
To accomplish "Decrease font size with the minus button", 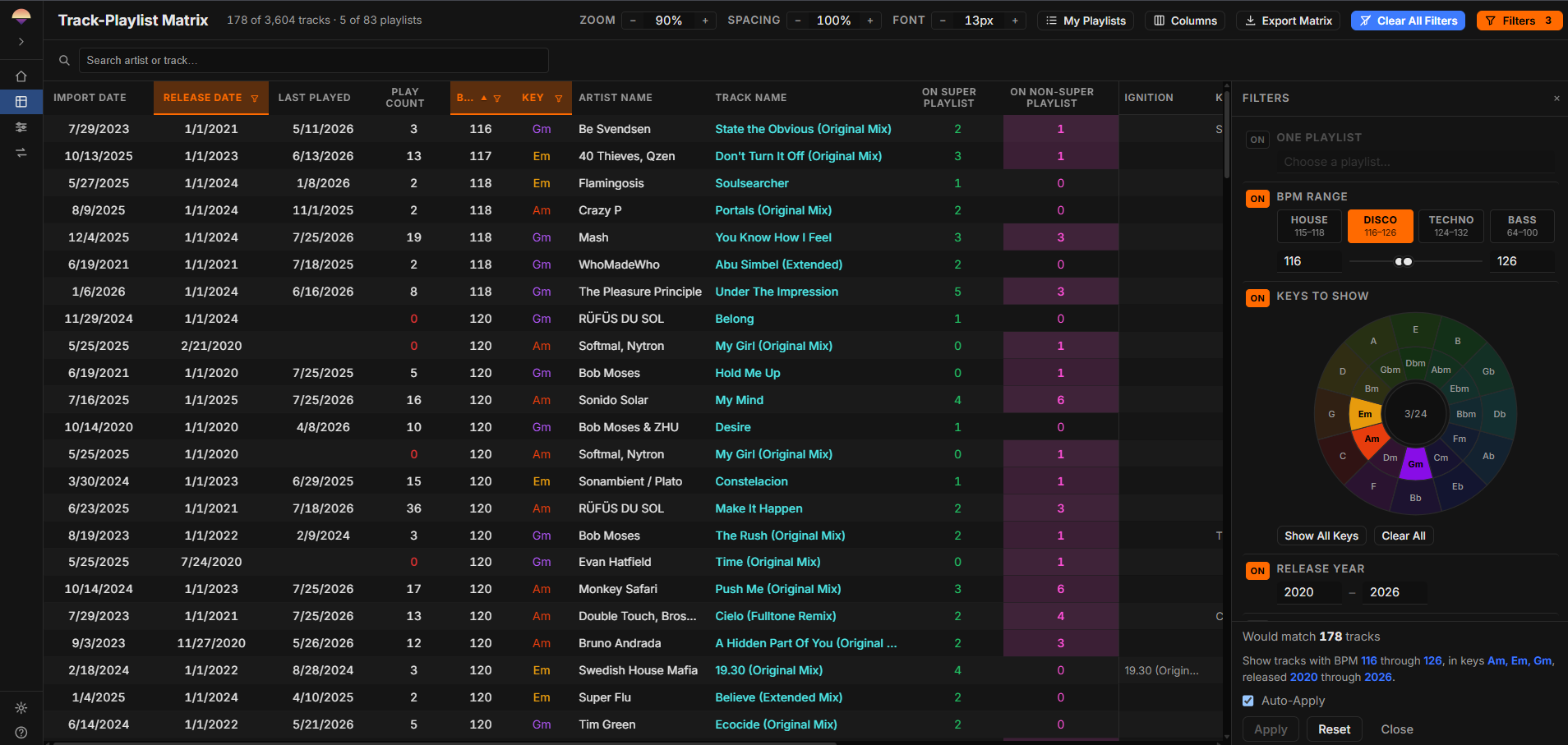I will tap(943, 21).
